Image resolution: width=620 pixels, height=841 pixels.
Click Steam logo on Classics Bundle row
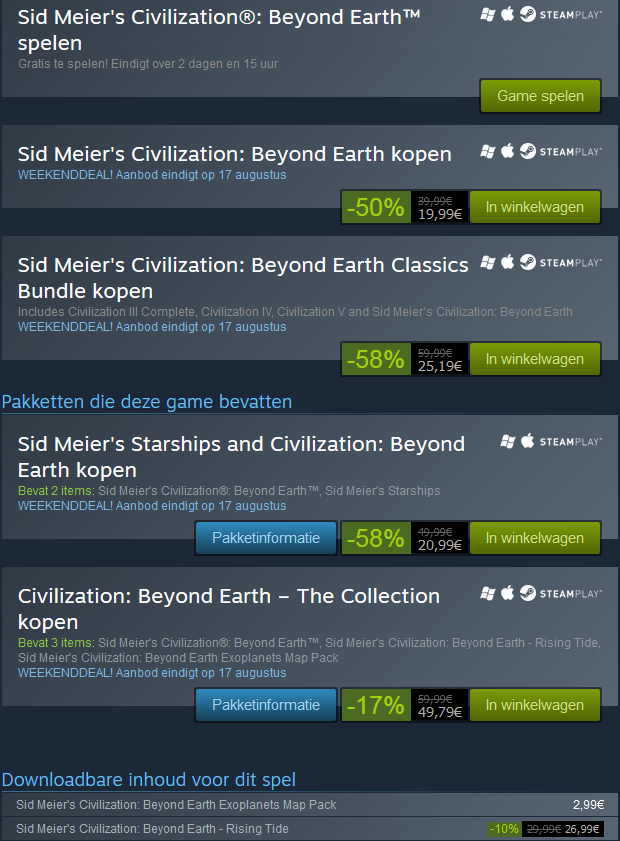click(x=527, y=262)
